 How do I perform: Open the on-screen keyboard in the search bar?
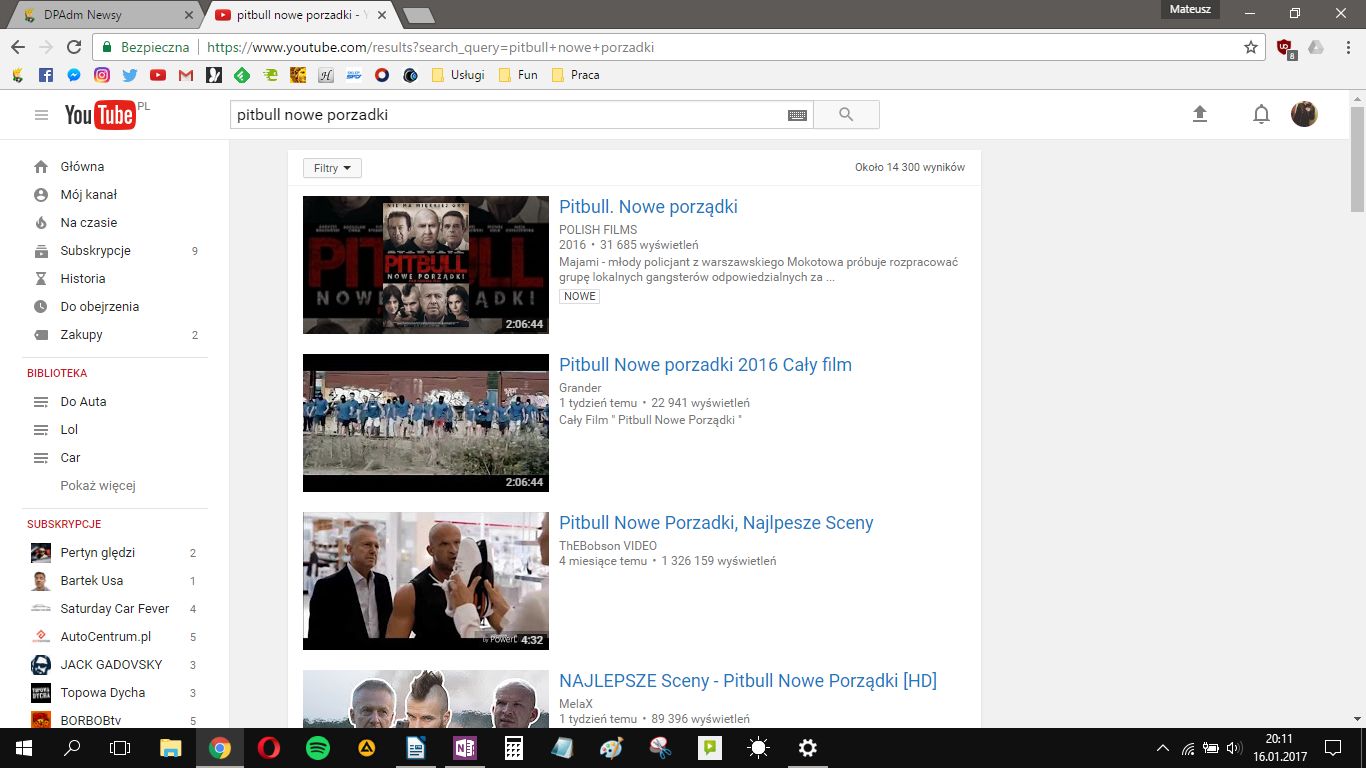tap(797, 115)
